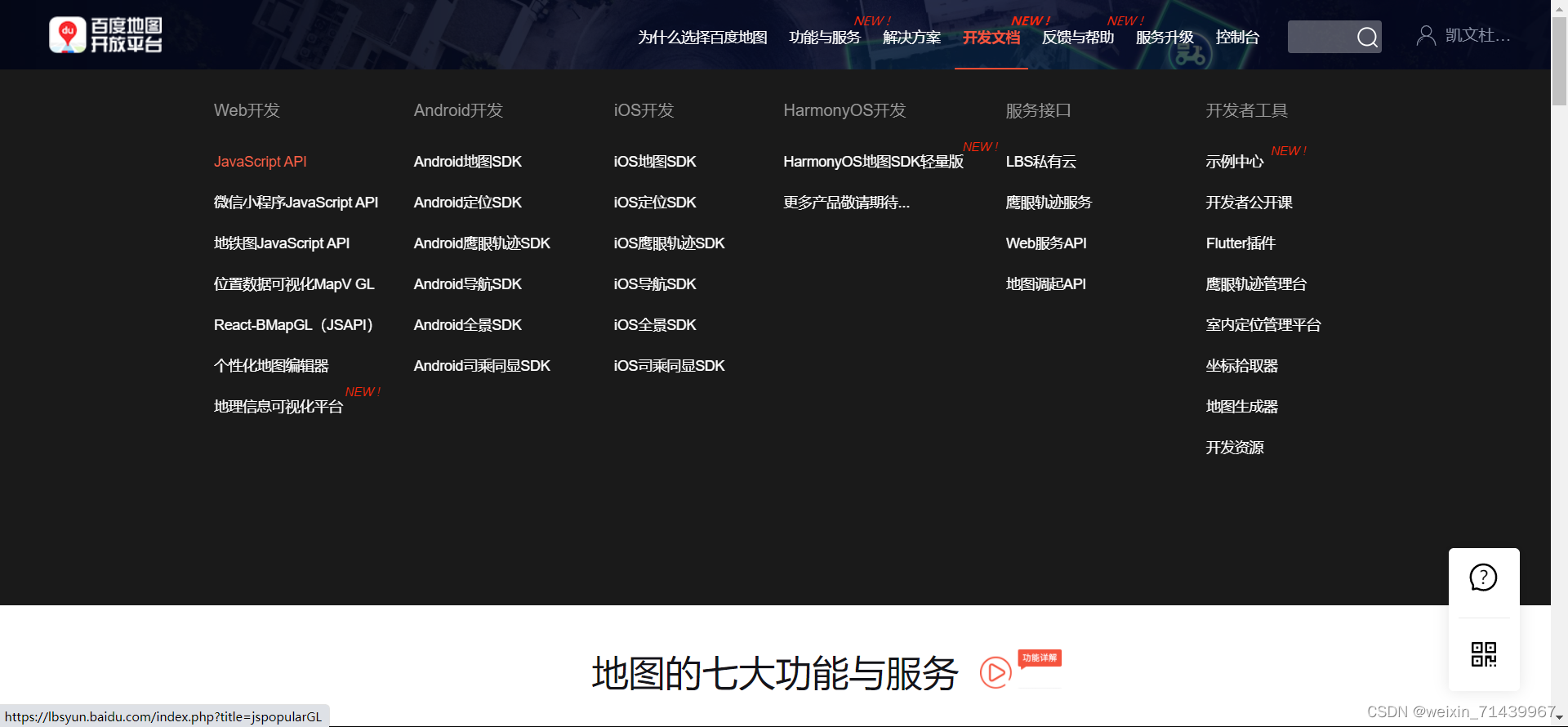Screen dimensions: 1568x727
Task: Open HarmonyOS地图SDK轻量版 link
Action: point(874,162)
